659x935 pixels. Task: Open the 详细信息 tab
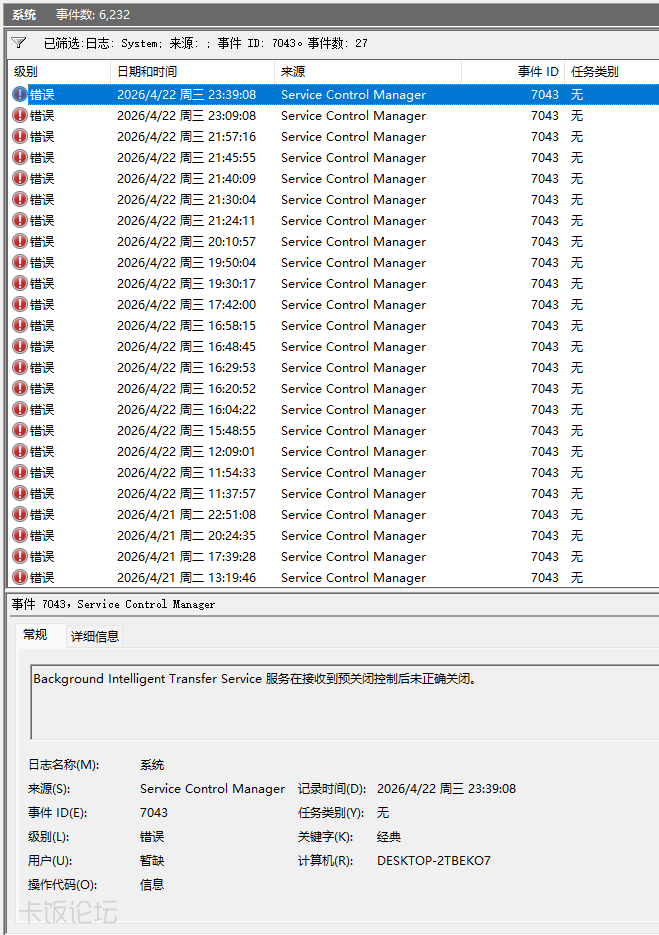click(x=95, y=636)
